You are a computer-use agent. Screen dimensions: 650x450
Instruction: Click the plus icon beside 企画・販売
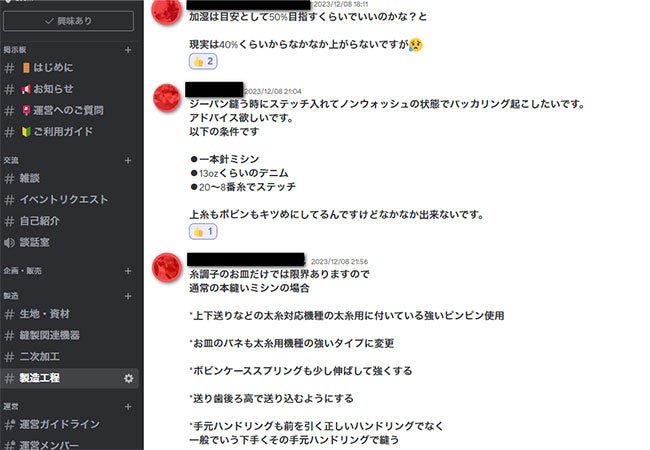click(x=128, y=271)
